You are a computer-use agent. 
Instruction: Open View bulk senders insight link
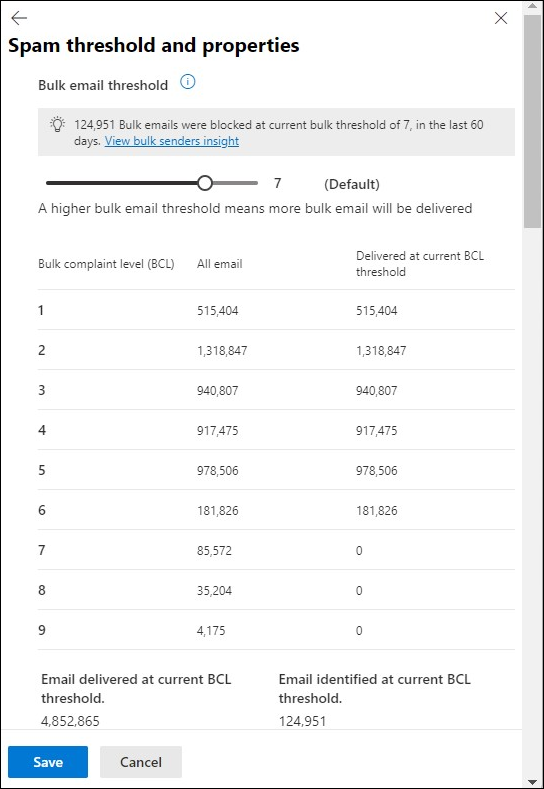point(172,141)
